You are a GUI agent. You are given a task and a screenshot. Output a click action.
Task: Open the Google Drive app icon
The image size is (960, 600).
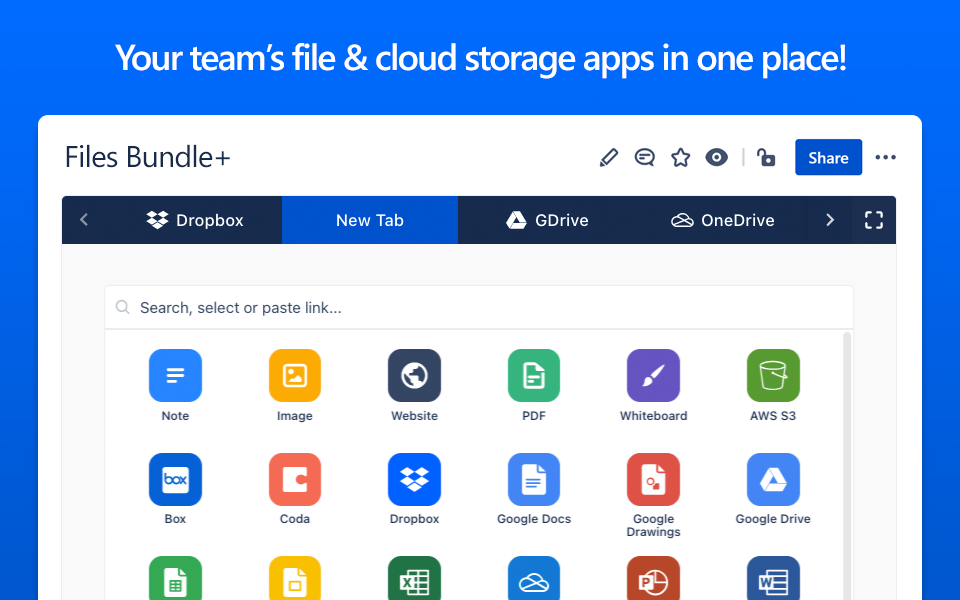click(773, 479)
